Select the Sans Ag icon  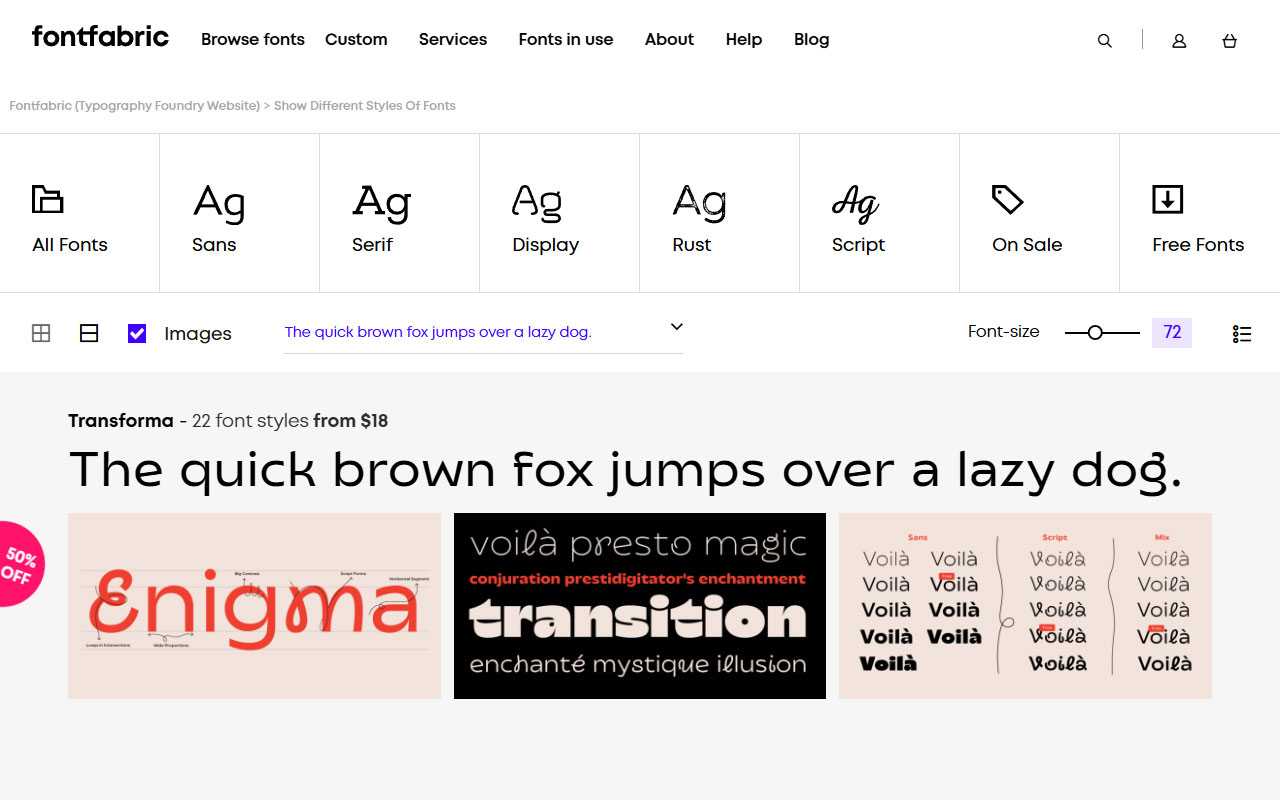click(x=219, y=202)
